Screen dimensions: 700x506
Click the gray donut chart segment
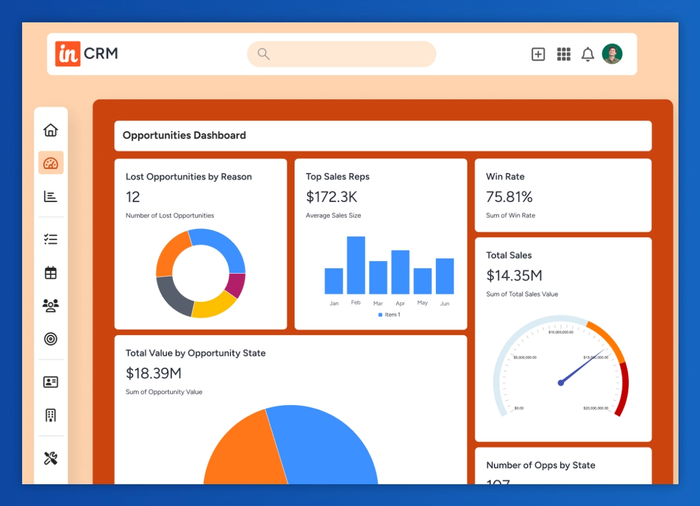[172, 296]
